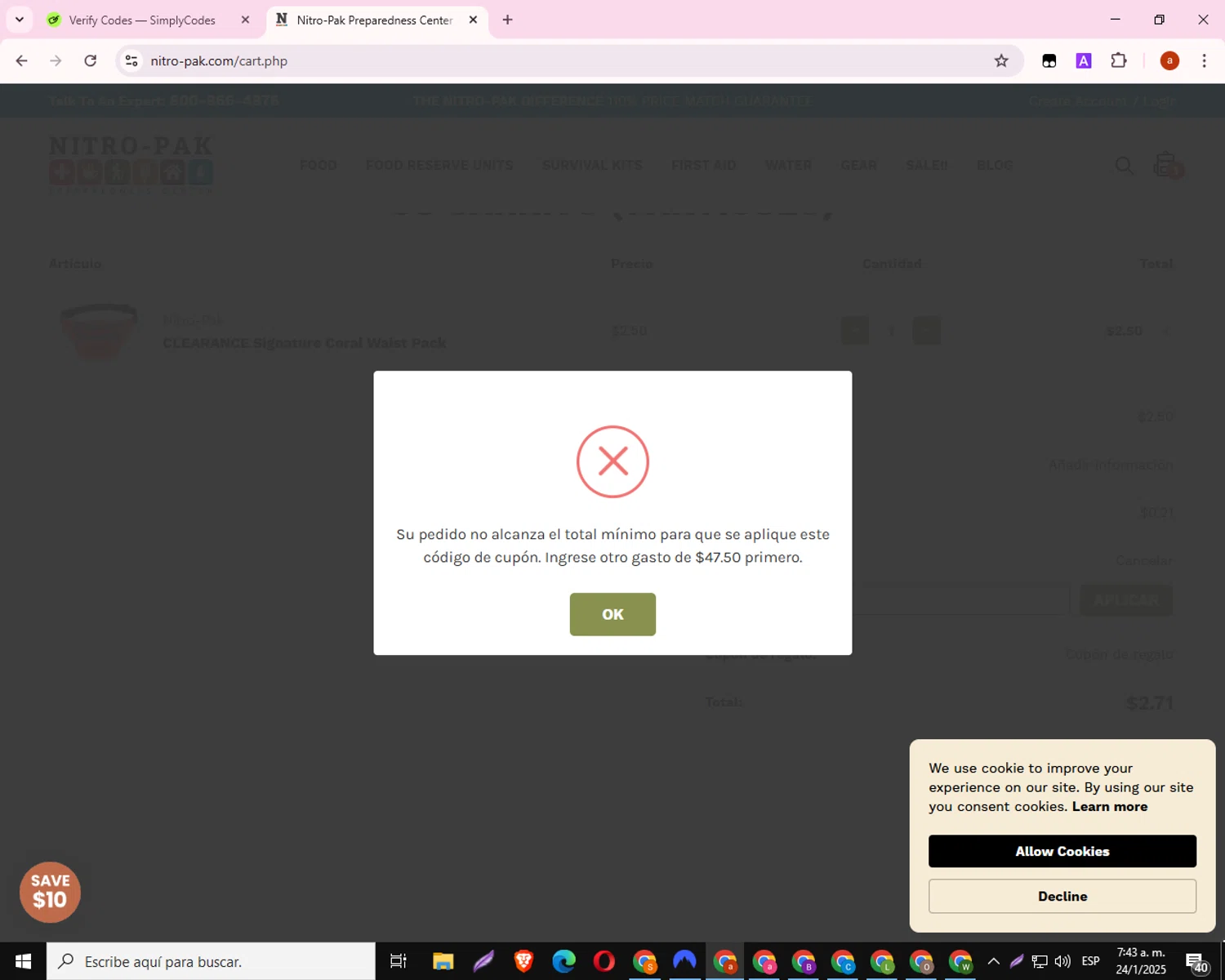Viewport: 1225px width, 980px height.
Task: Click the ESP language indicator
Action: (x=1090, y=961)
